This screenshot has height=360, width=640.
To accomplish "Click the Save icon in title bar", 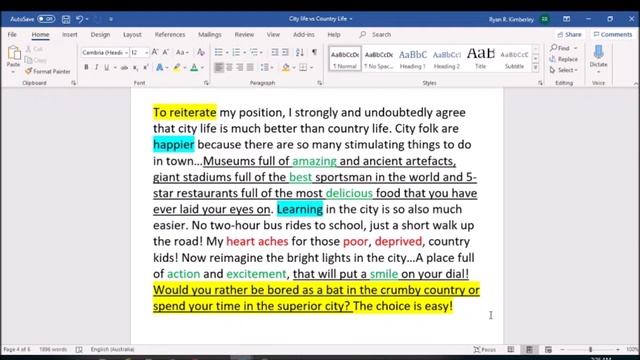I will pos(66,19).
